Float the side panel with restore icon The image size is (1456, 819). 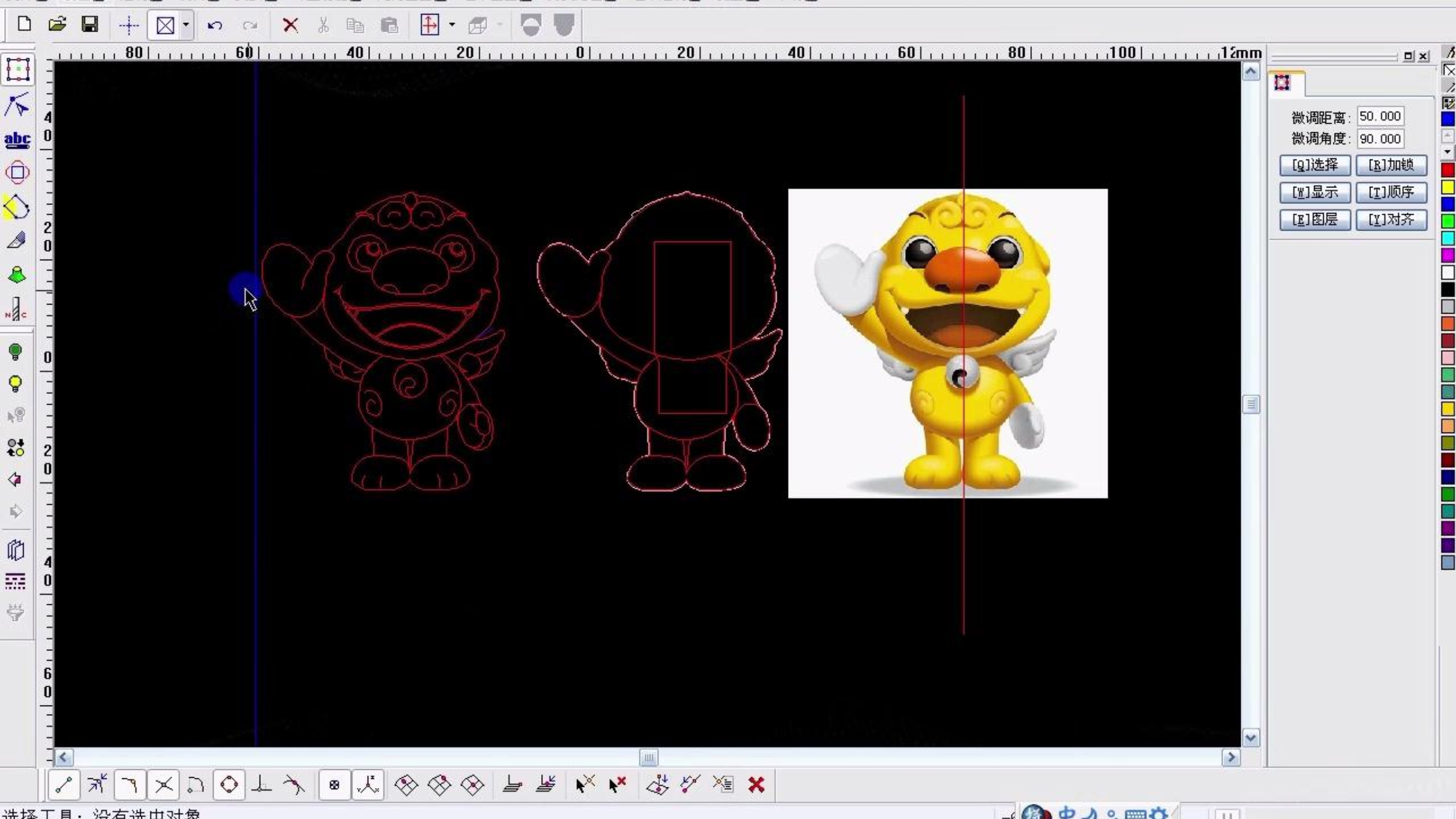tap(1408, 56)
